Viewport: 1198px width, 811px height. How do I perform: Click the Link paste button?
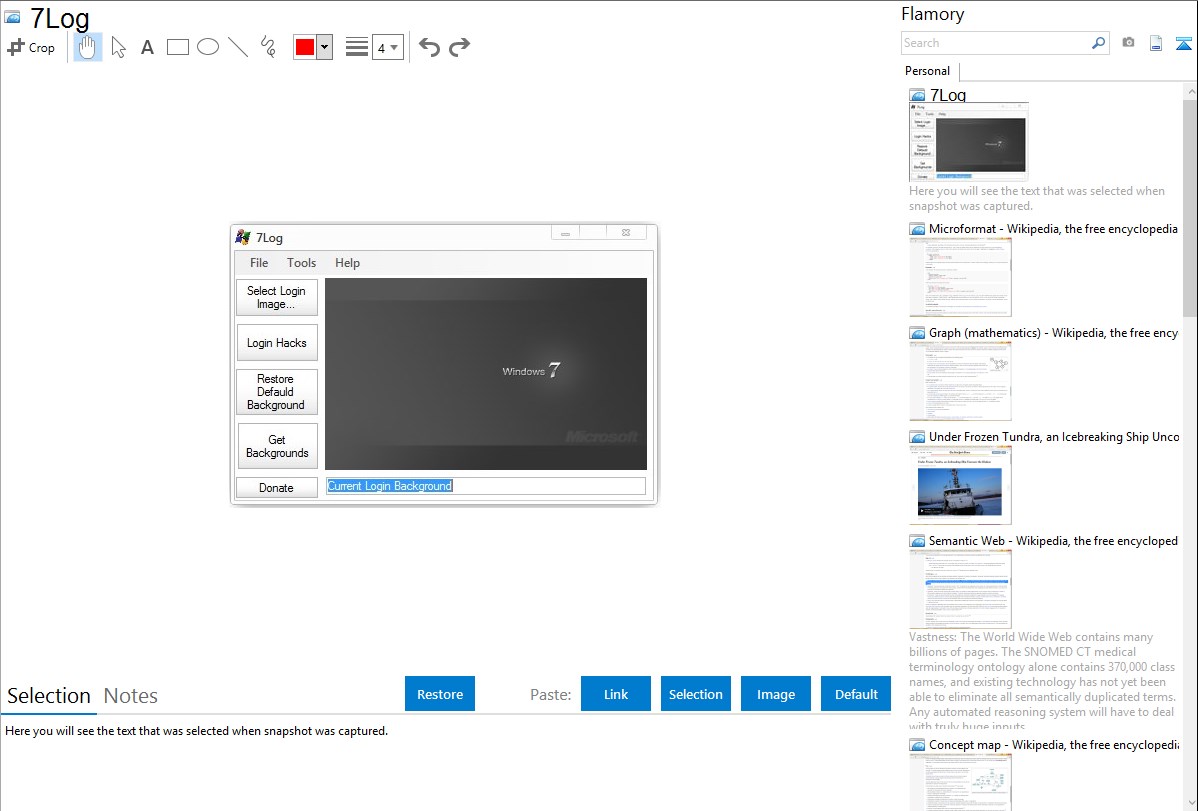pos(616,694)
